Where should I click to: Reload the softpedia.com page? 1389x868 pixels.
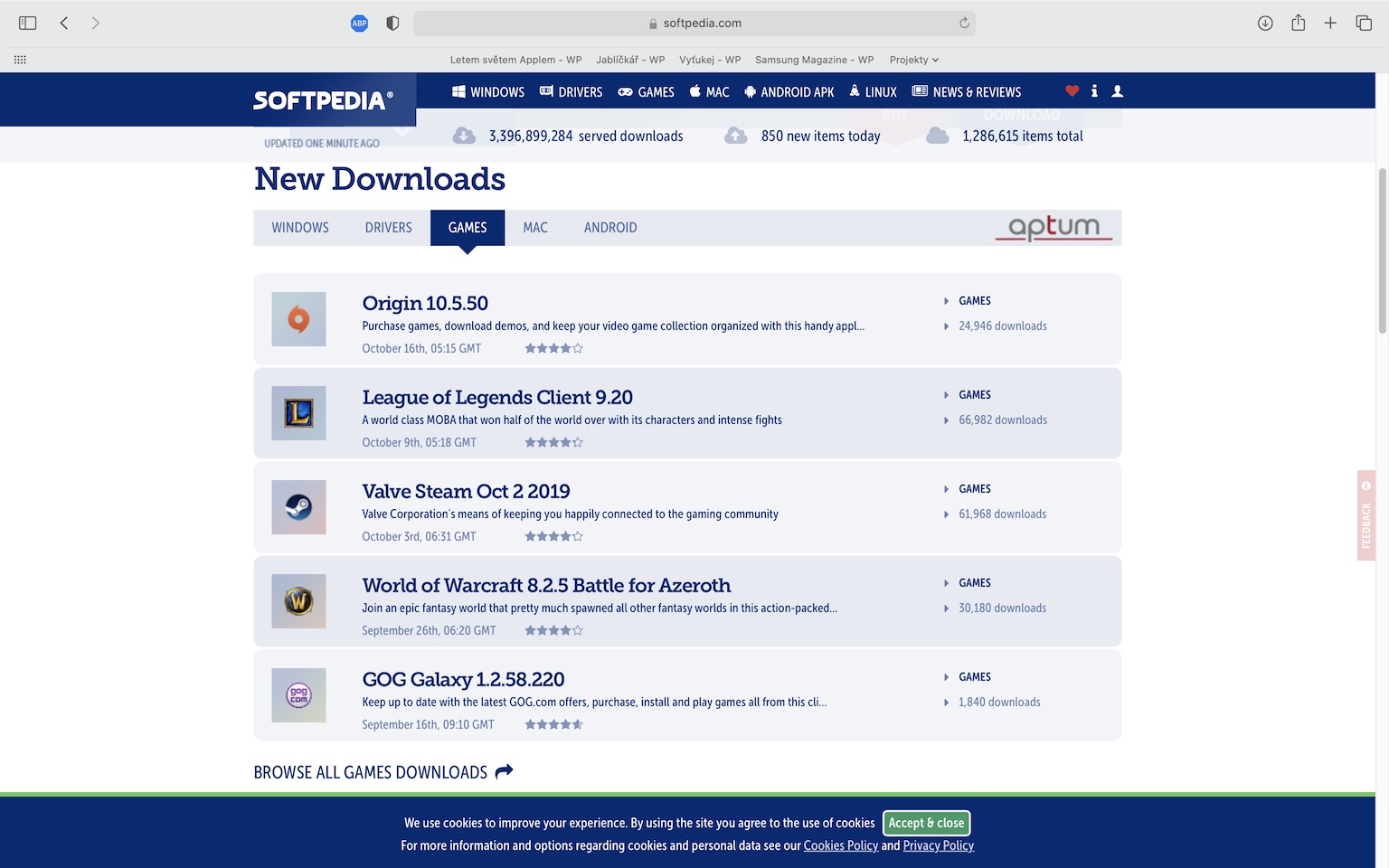click(x=964, y=24)
